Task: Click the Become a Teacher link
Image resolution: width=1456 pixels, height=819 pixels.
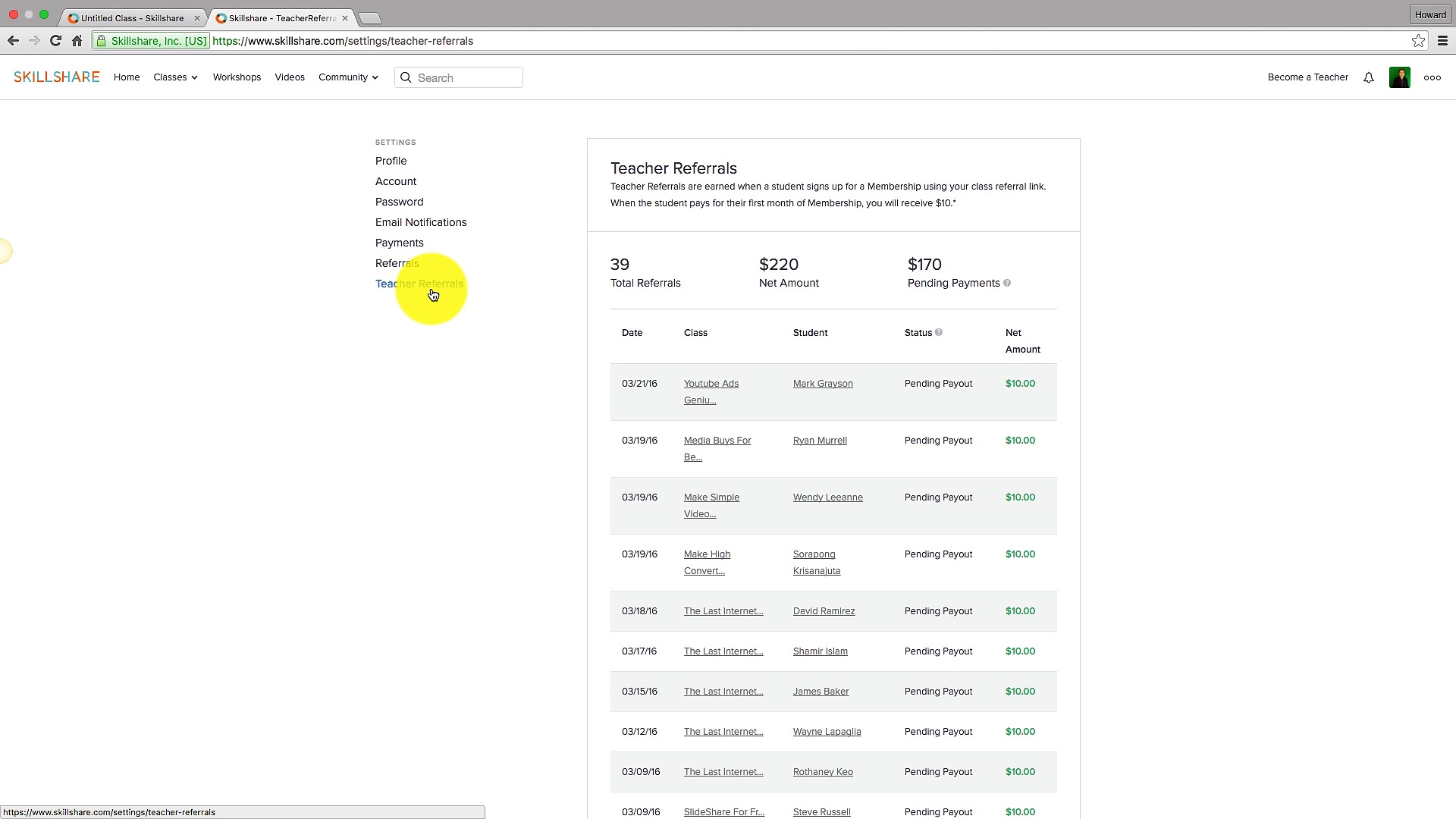Action: (x=1307, y=77)
